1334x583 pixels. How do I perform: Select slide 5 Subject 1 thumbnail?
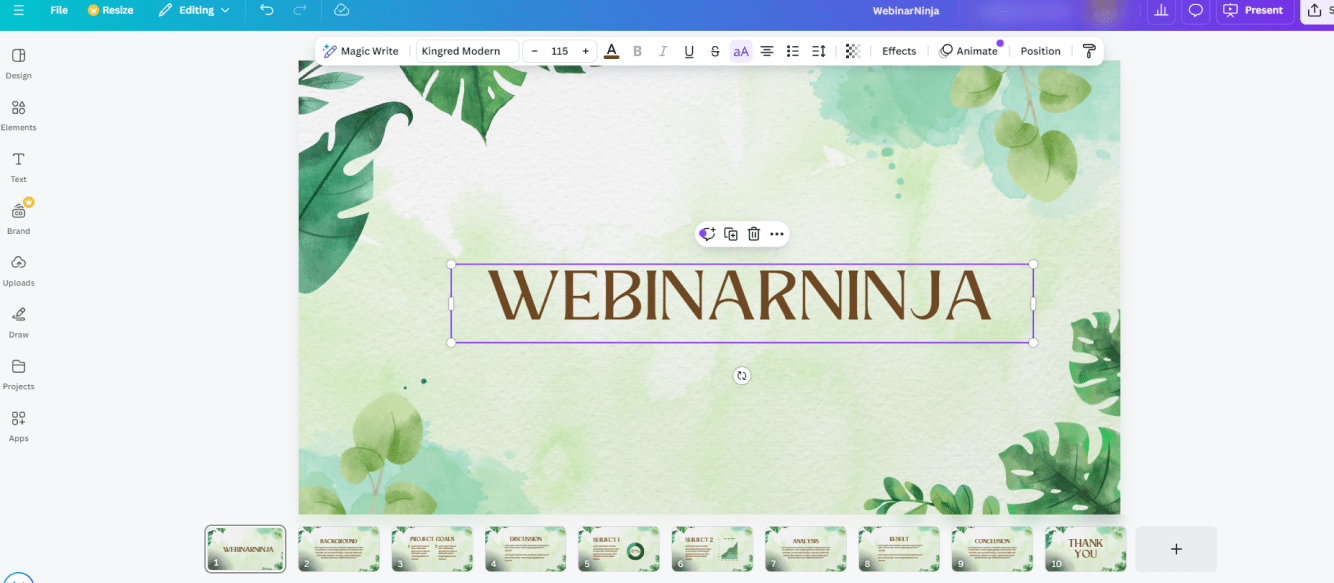pyautogui.click(x=619, y=549)
